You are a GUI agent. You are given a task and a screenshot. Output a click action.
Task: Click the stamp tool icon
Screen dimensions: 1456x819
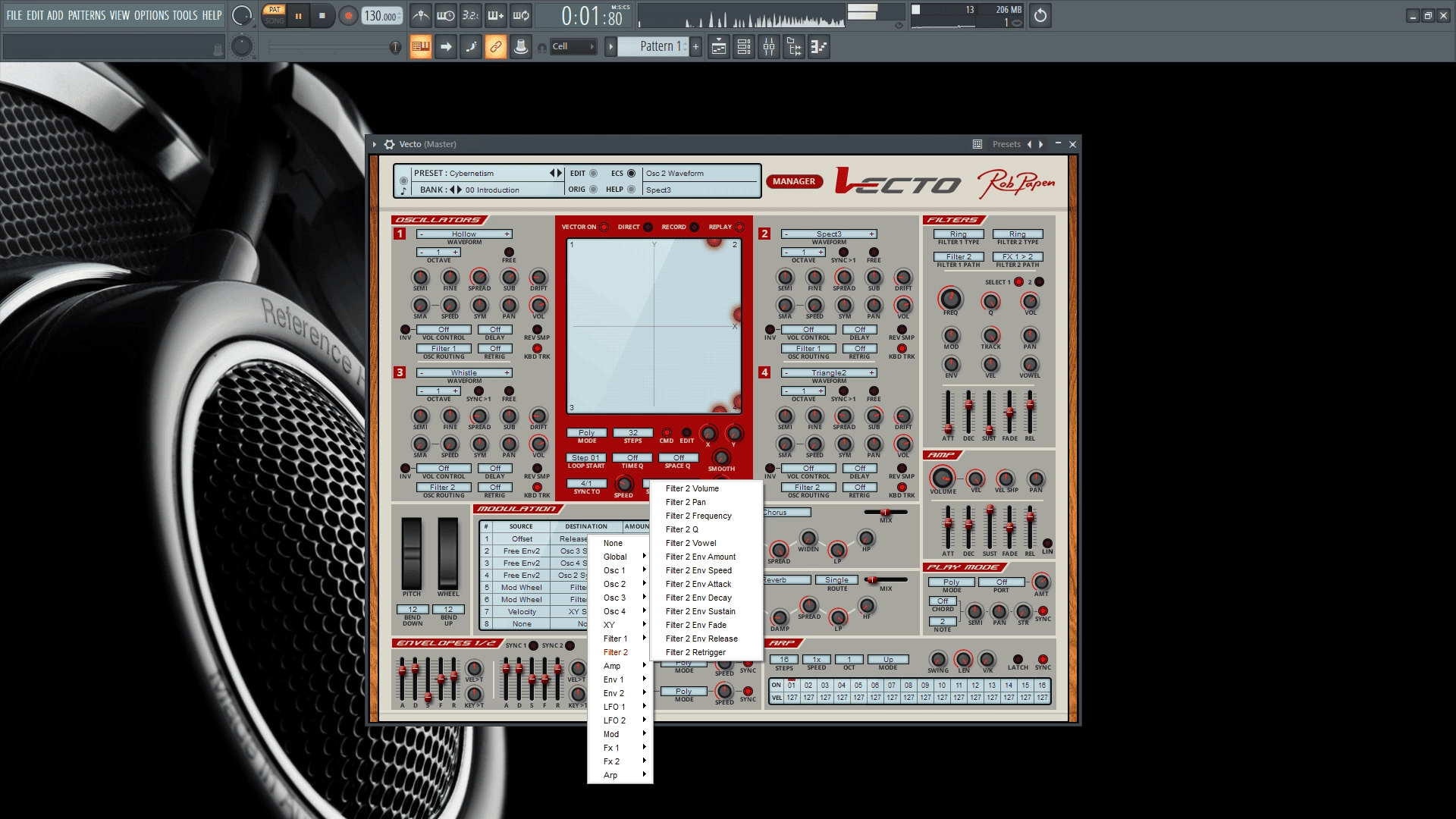pyautogui.click(x=521, y=46)
